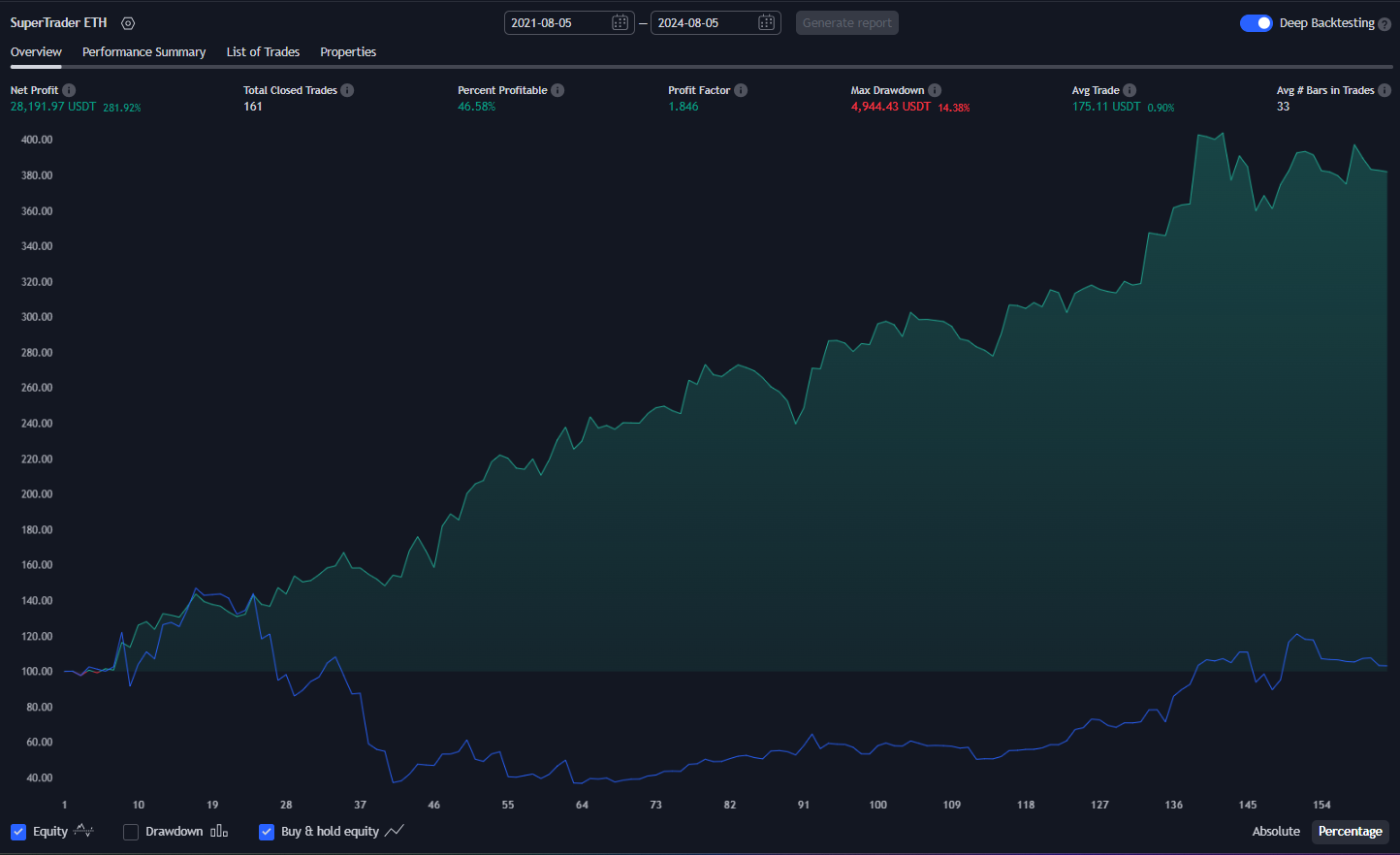Click the 281.92% net profit percentage
This screenshot has height=855, width=1400.
pos(122,108)
